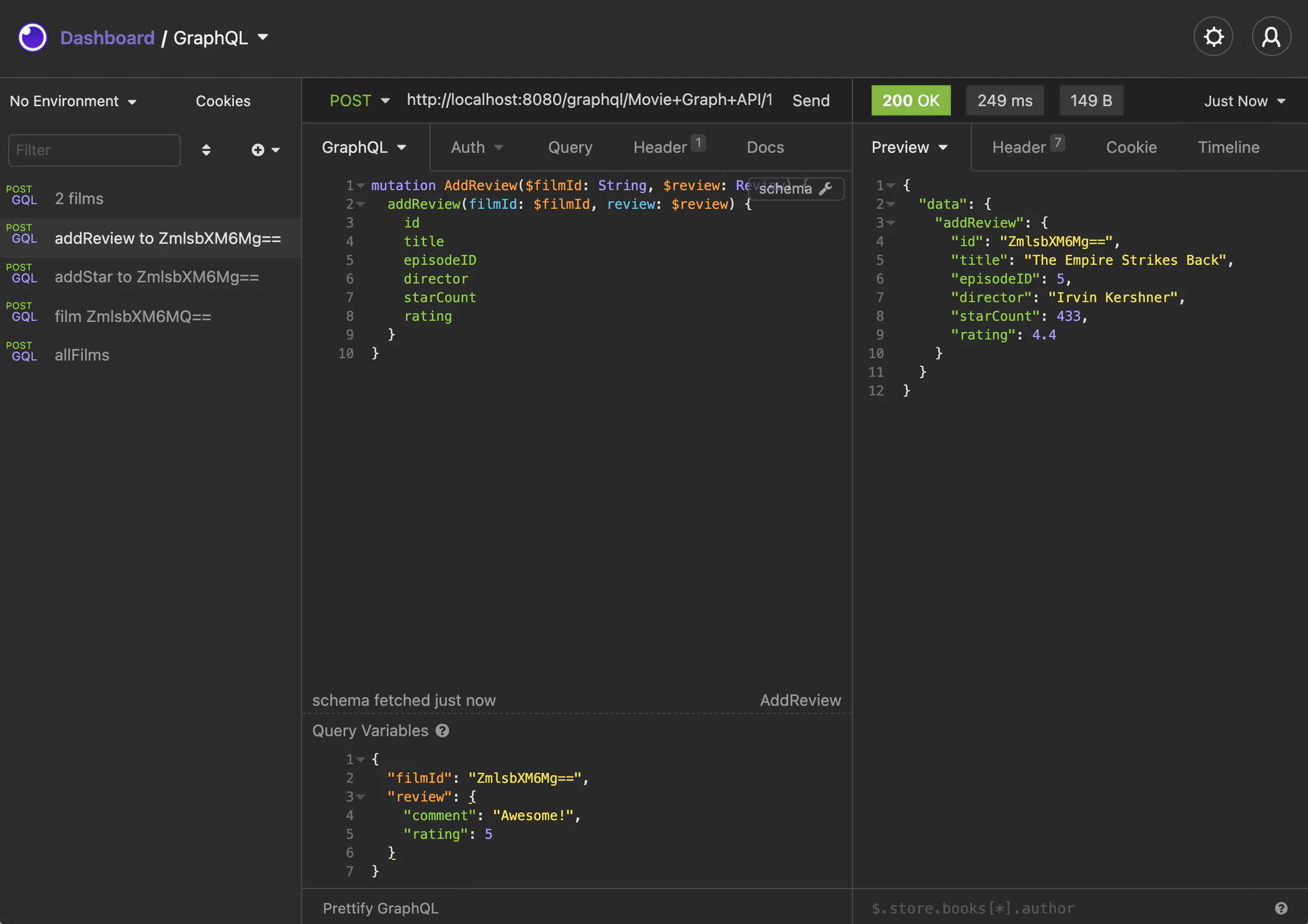Open the Preview mode dropdown
Image resolution: width=1308 pixels, height=924 pixels.
909,147
